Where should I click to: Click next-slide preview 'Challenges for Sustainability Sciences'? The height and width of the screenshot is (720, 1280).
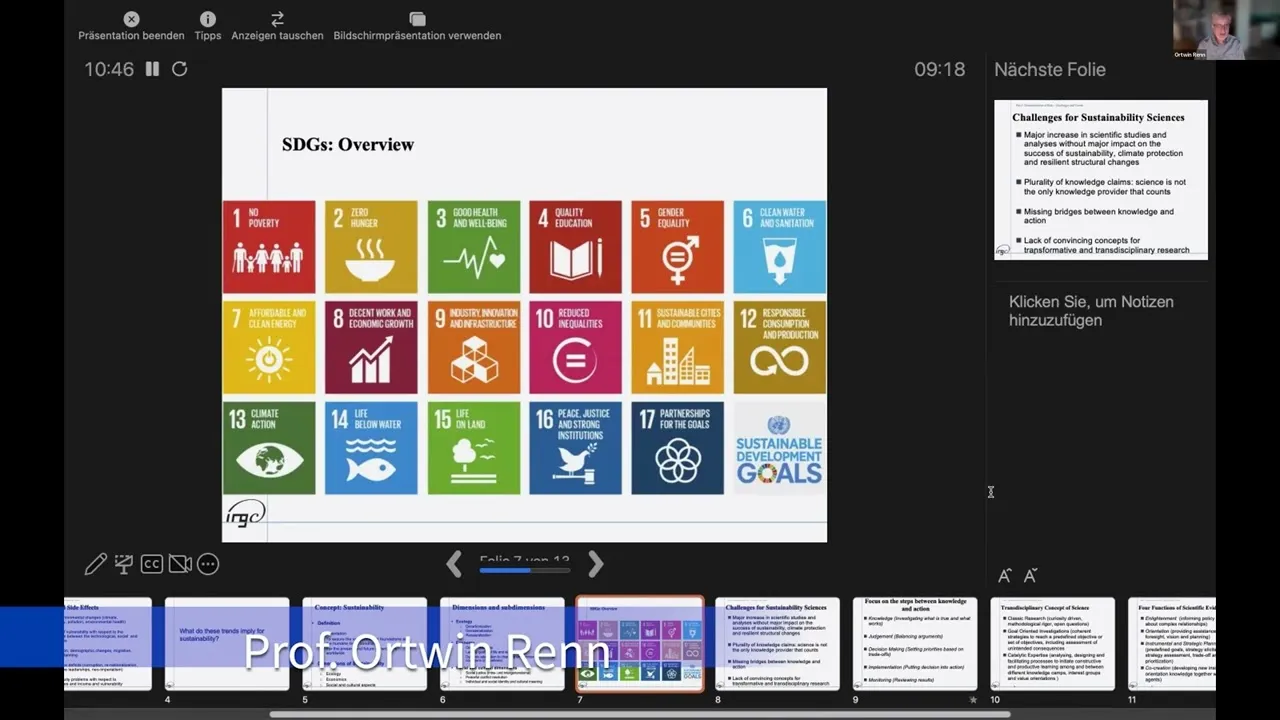1101,180
